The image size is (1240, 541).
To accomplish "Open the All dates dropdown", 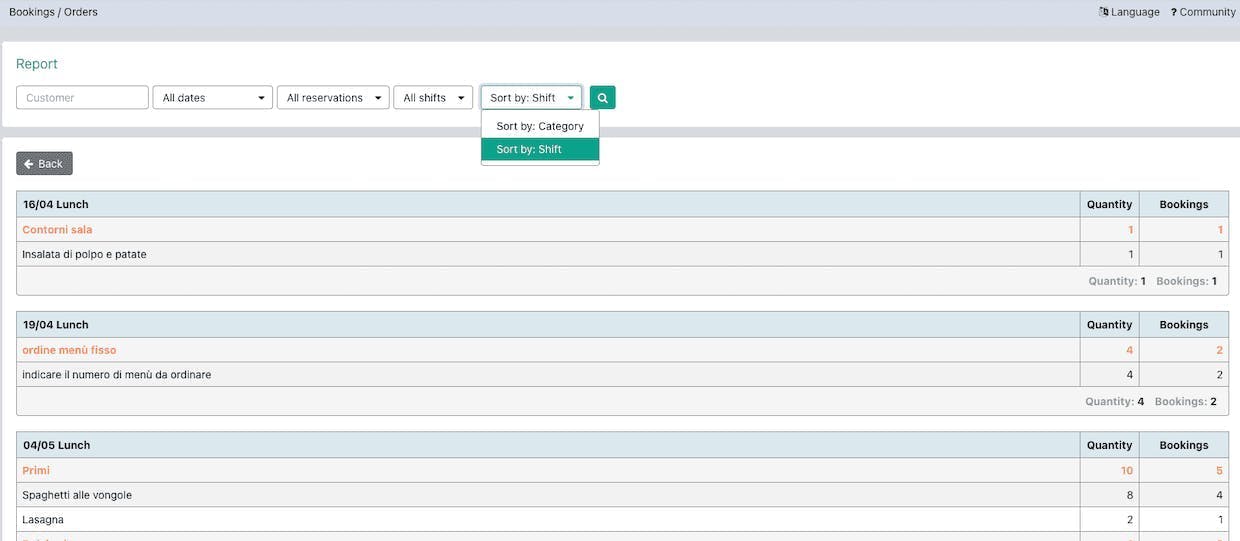I will coord(213,98).
